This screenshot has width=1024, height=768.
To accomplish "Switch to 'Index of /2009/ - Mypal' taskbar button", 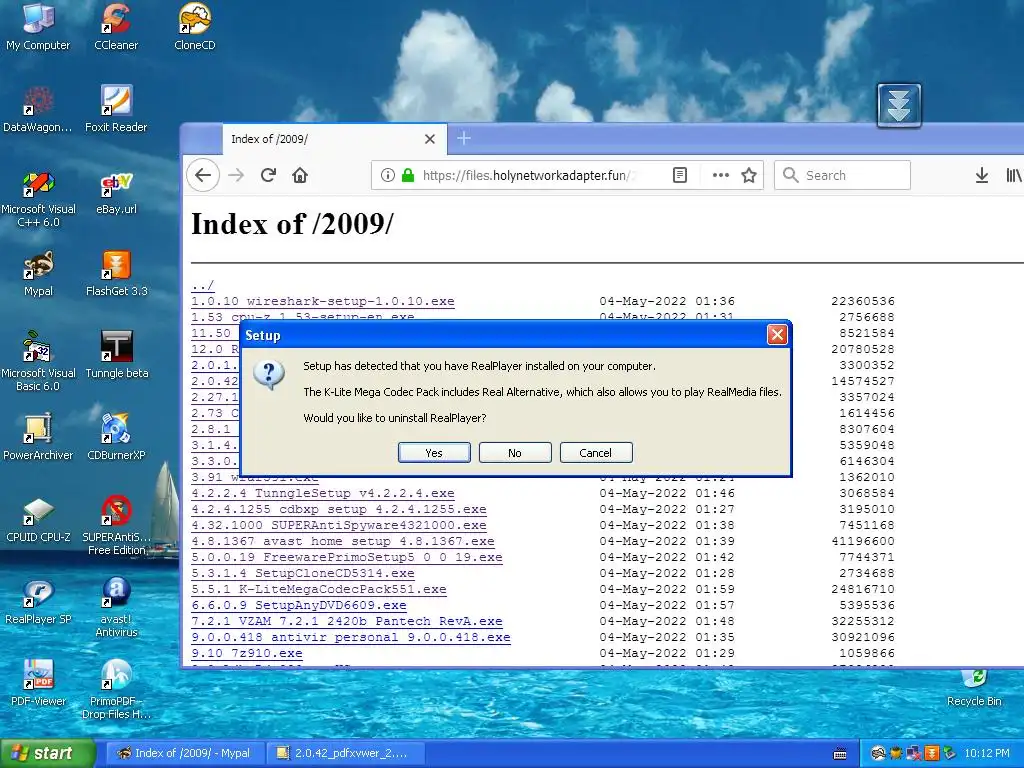I will (x=184, y=753).
